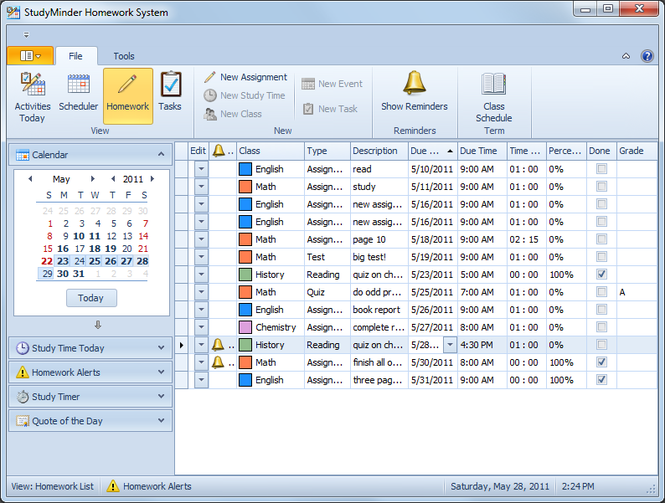Click the New Event option
The image size is (665, 503).
click(332, 84)
